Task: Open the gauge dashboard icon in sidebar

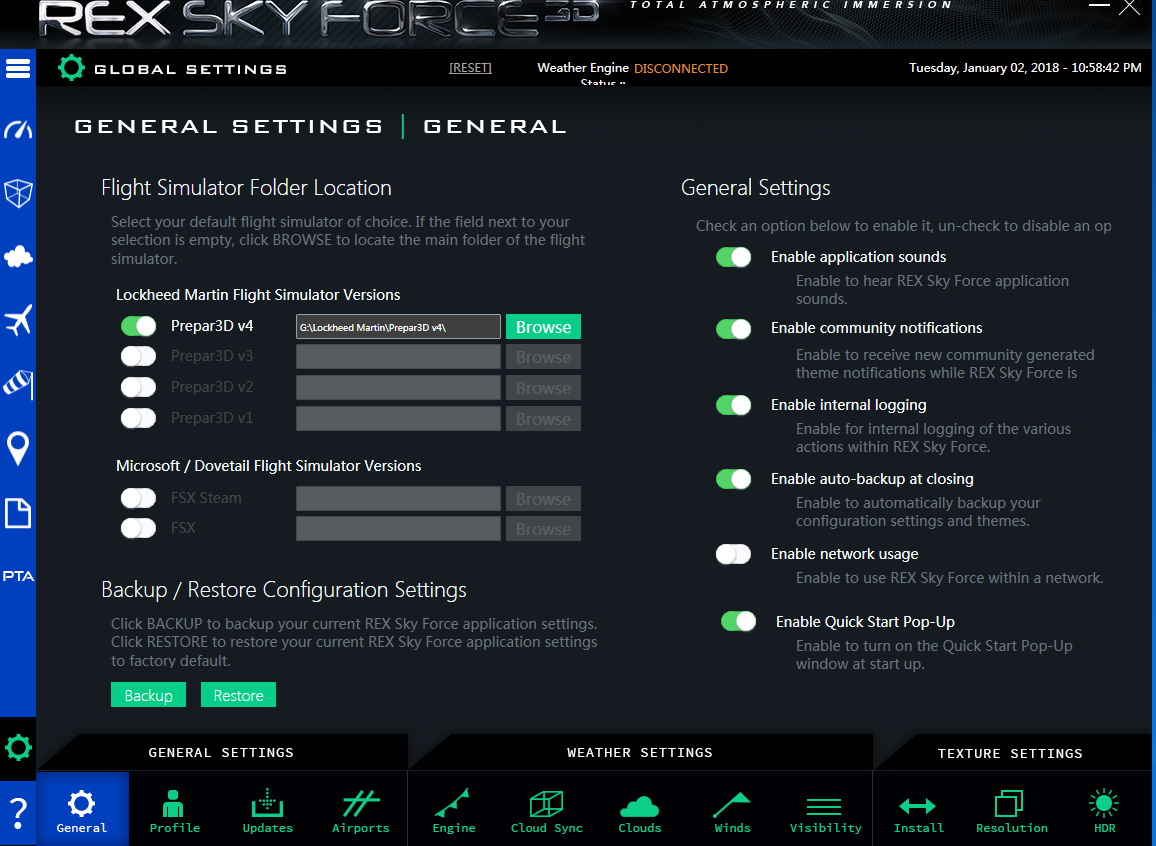Action: 18,130
